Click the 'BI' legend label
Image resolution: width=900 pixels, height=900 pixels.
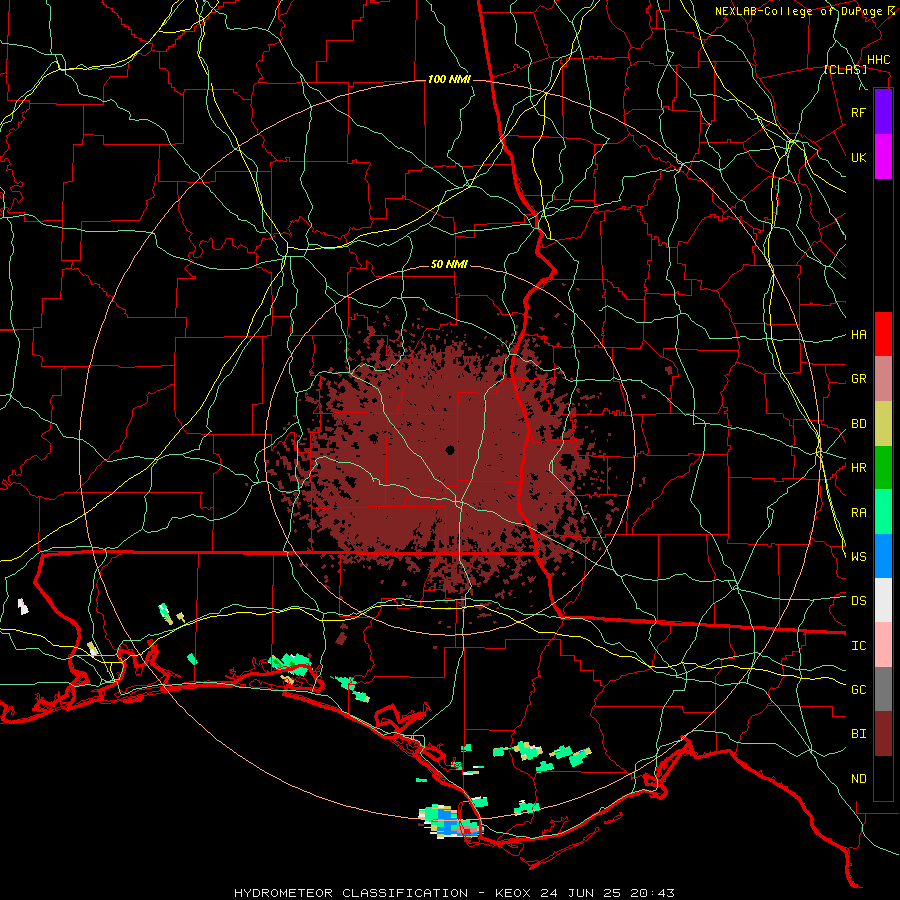pos(858,734)
